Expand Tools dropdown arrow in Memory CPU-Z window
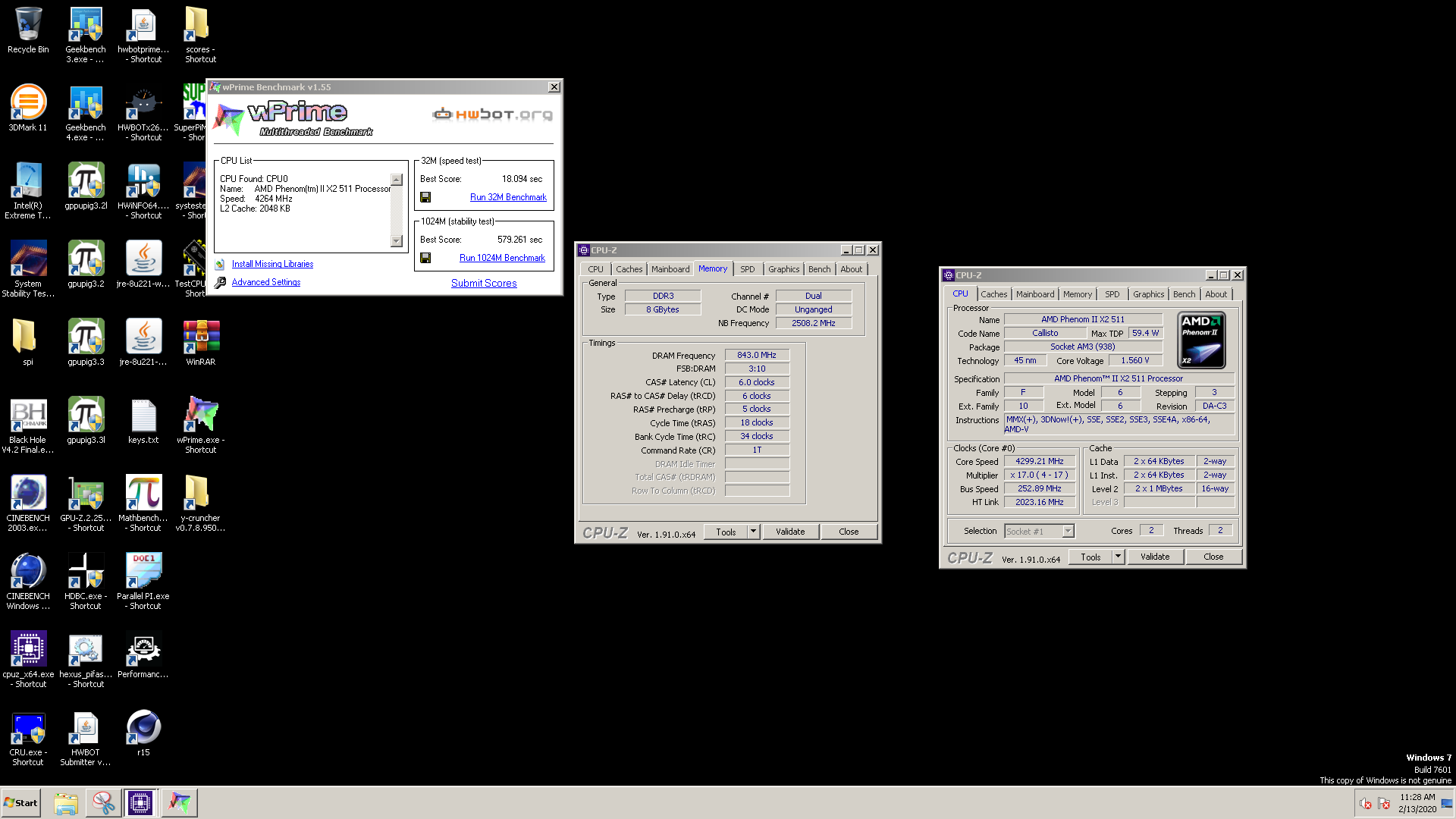 [x=753, y=532]
